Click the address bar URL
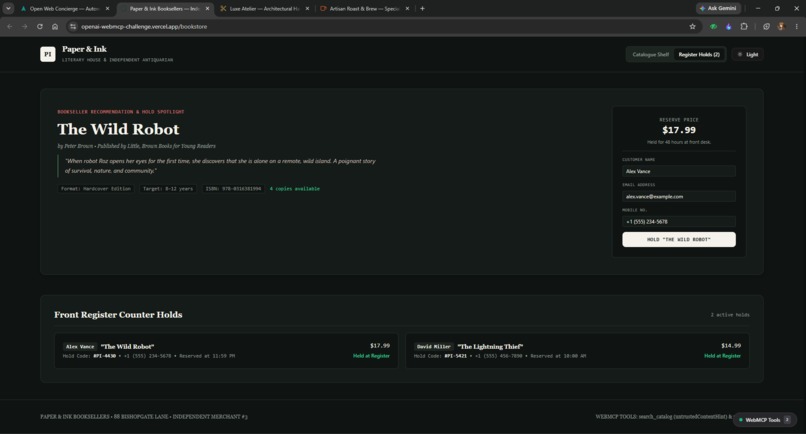This screenshot has width=806, height=434. (x=144, y=26)
